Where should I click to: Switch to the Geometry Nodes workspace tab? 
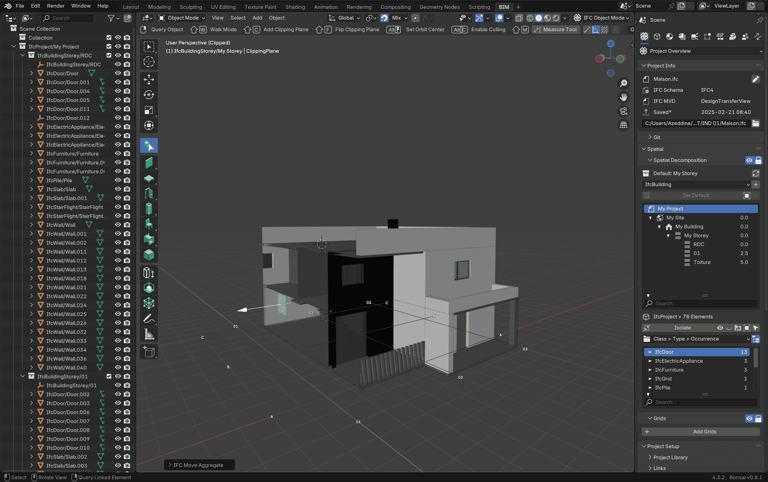(x=439, y=7)
